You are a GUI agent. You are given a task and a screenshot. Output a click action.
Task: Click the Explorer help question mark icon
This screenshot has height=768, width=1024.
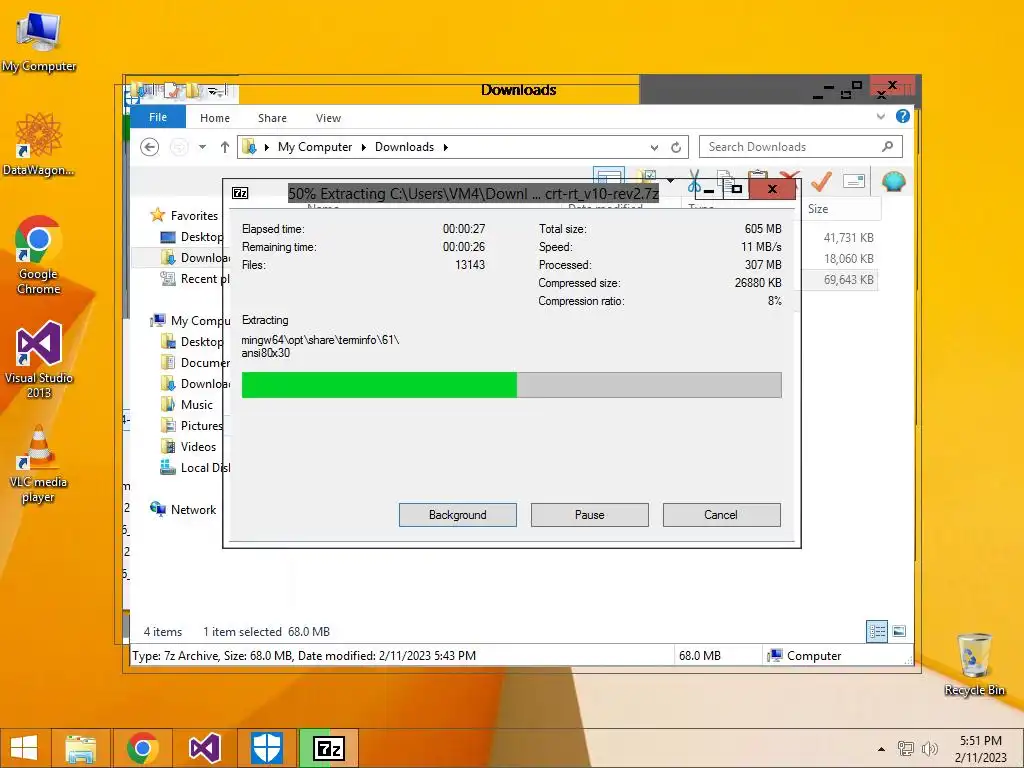pyautogui.click(x=903, y=116)
